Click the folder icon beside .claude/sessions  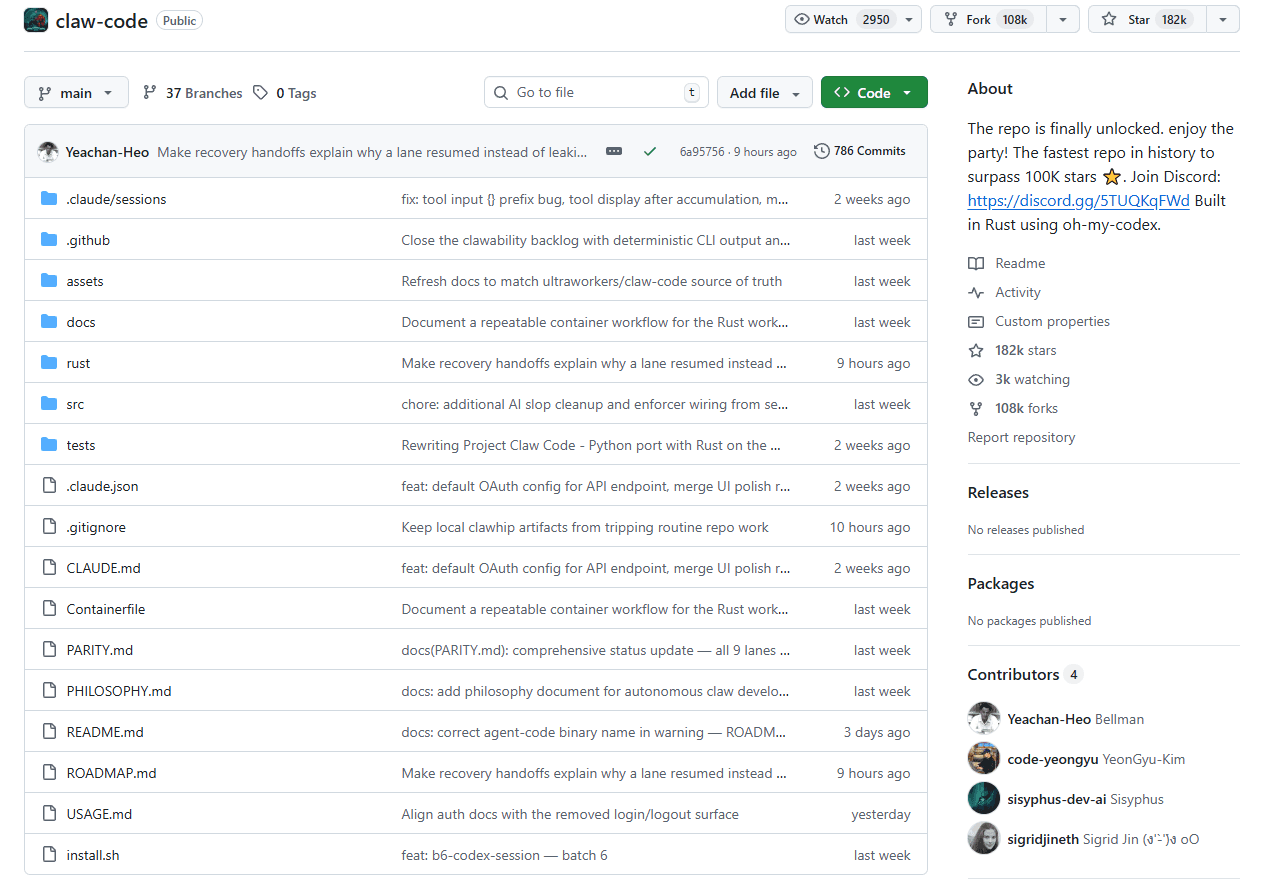(x=49, y=199)
